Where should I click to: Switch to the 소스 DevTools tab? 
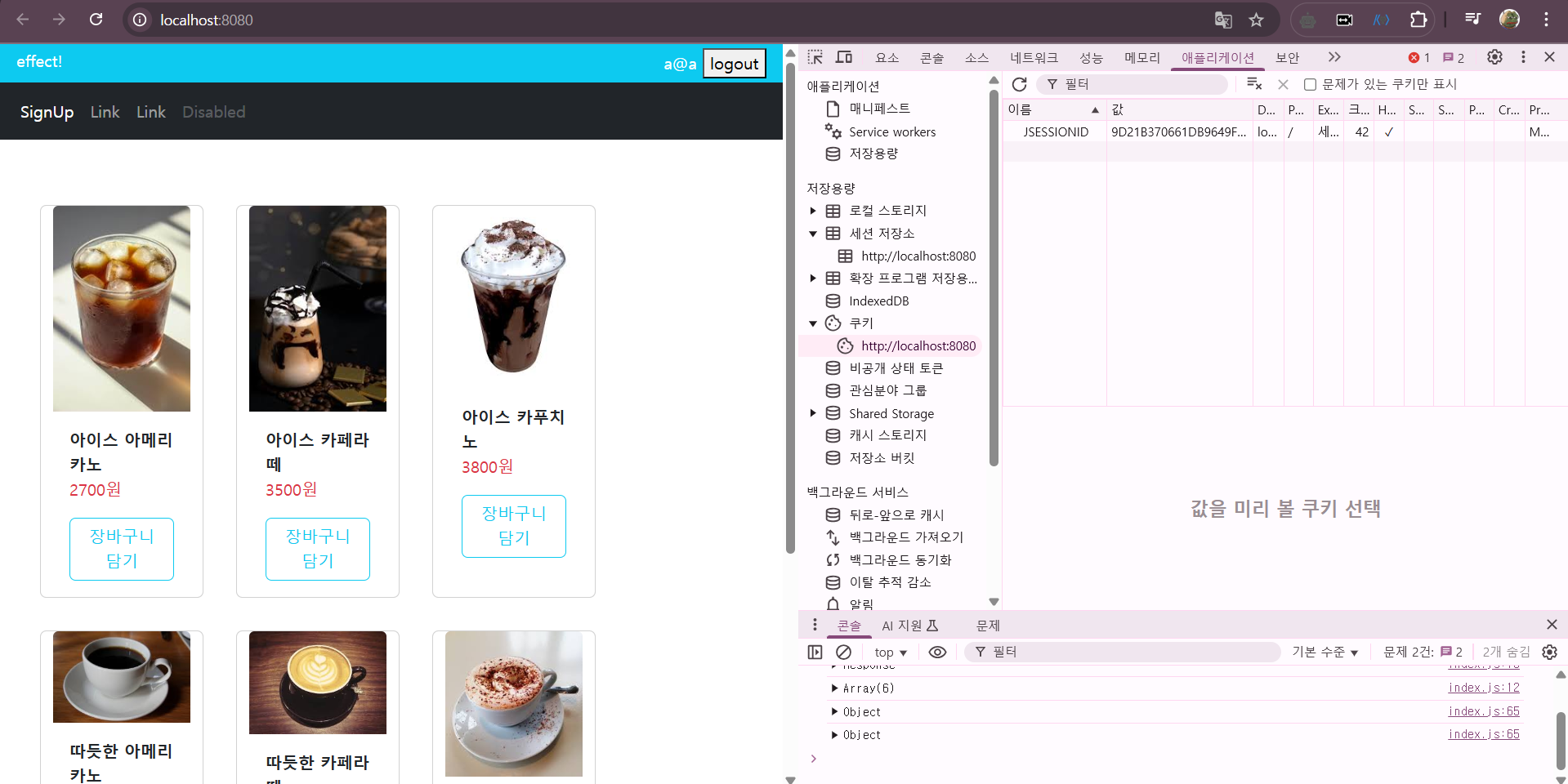pos(976,57)
